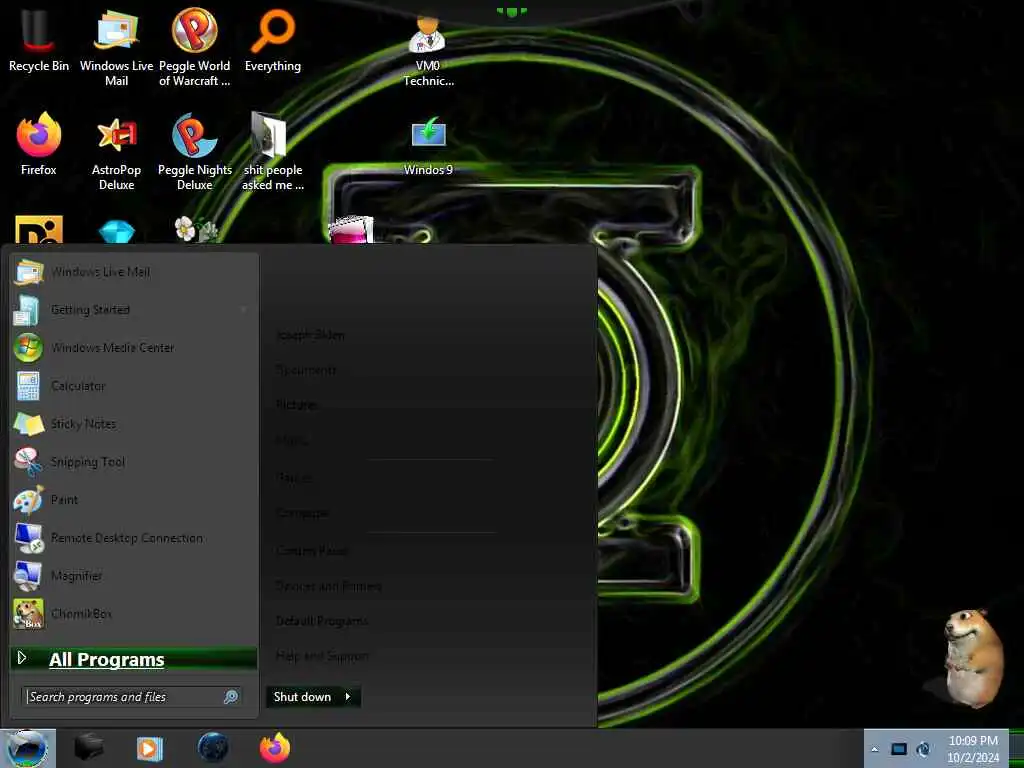1024x768 pixels.
Task: Click the monitor icon in system tray
Action: pos(899,749)
